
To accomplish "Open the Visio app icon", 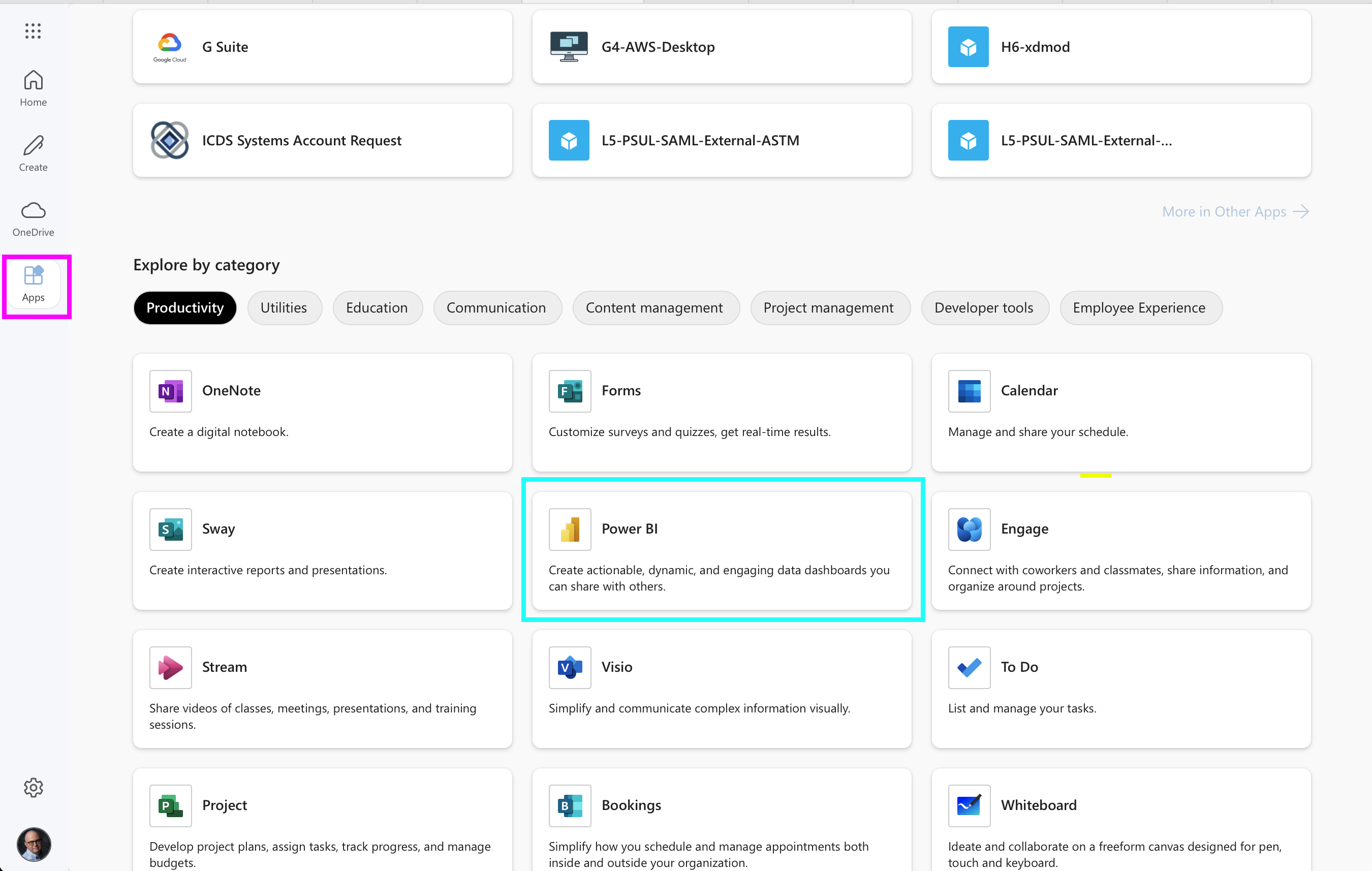I will pyautogui.click(x=570, y=667).
